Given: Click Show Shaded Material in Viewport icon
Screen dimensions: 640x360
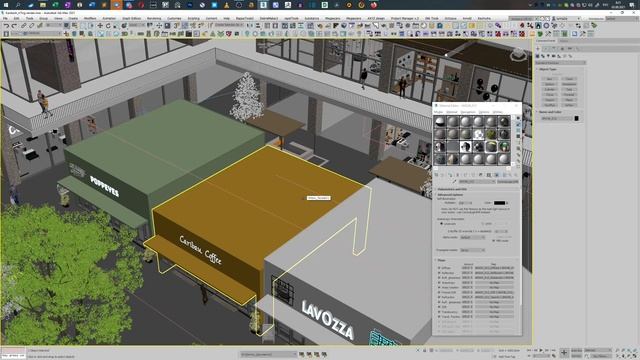Looking at the screenshot, I should pyautogui.click(x=497, y=175).
